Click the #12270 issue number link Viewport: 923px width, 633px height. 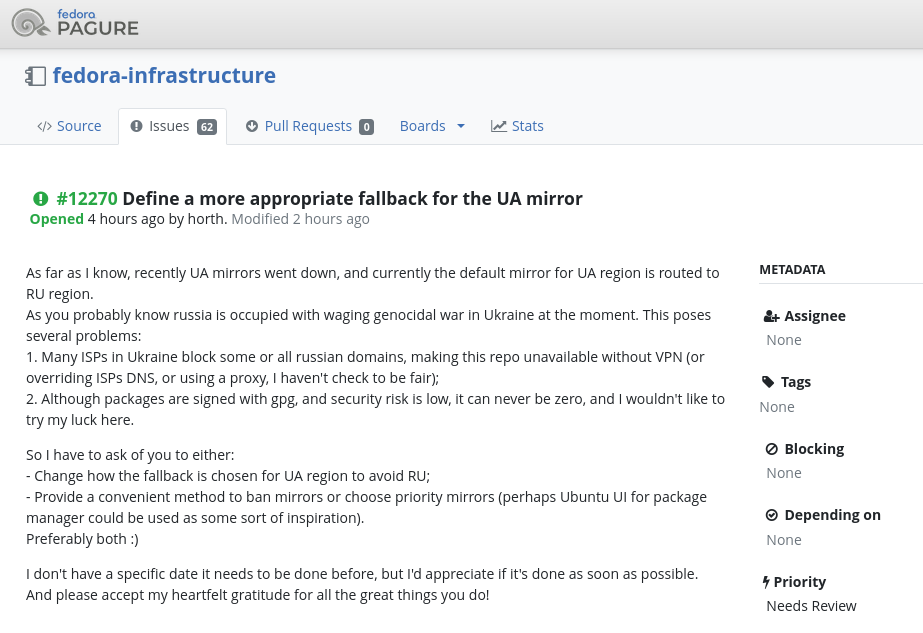pos(87,198)
